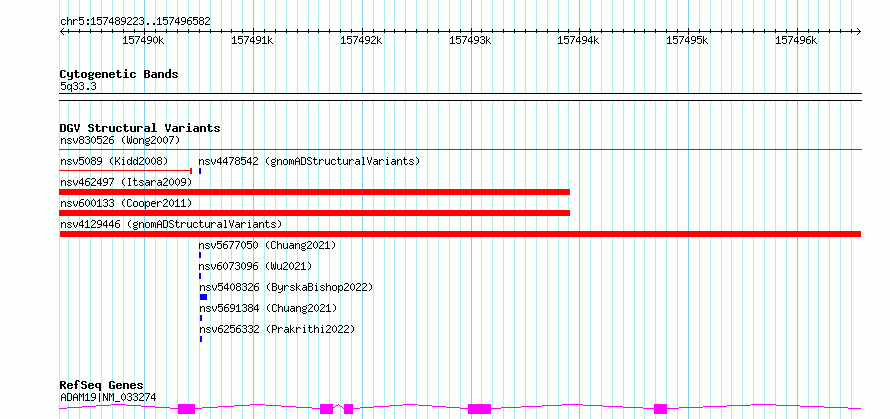Image resolution: width=890 pixels, height=419 pixels.
Task: Click the blue nsv6073096 variant marker
Action: [x=200, y=276]
